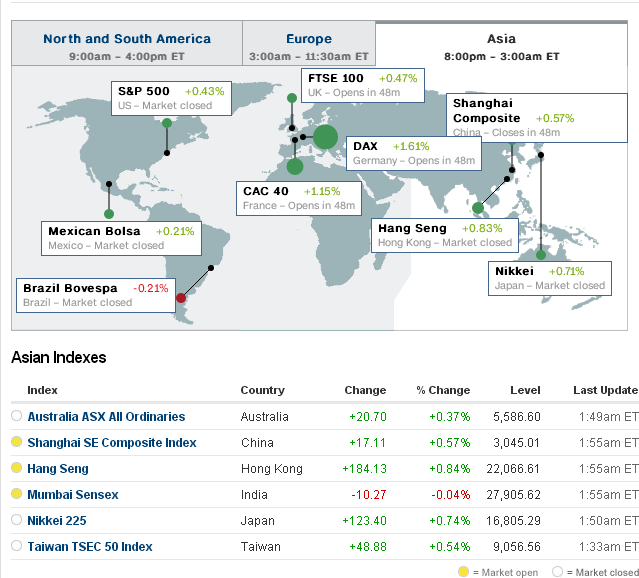Click the +0.74% percent change value
Image resolution: width=639 pixels, height=578 pixels.
coord(450,521)
